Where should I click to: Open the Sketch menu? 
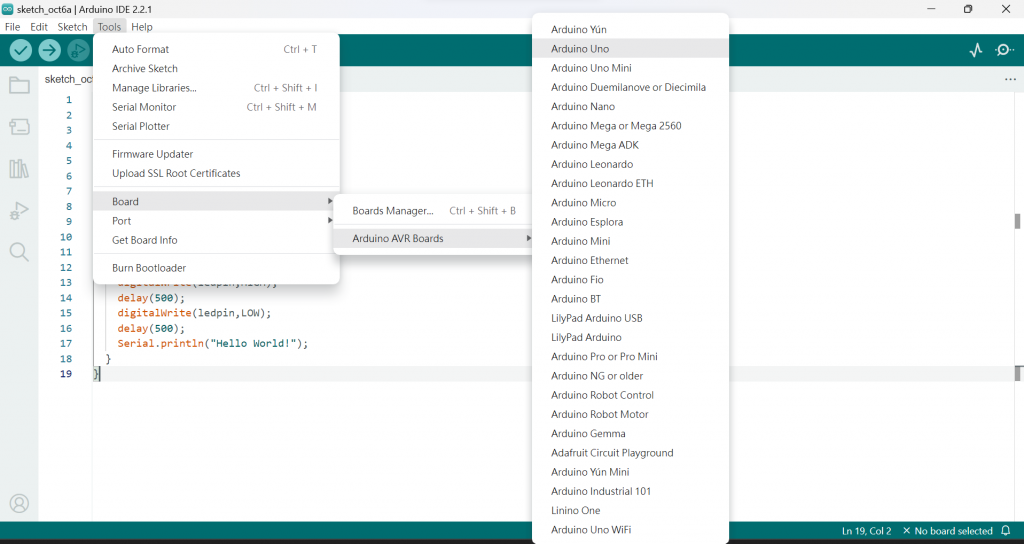[x=72, y=27]
